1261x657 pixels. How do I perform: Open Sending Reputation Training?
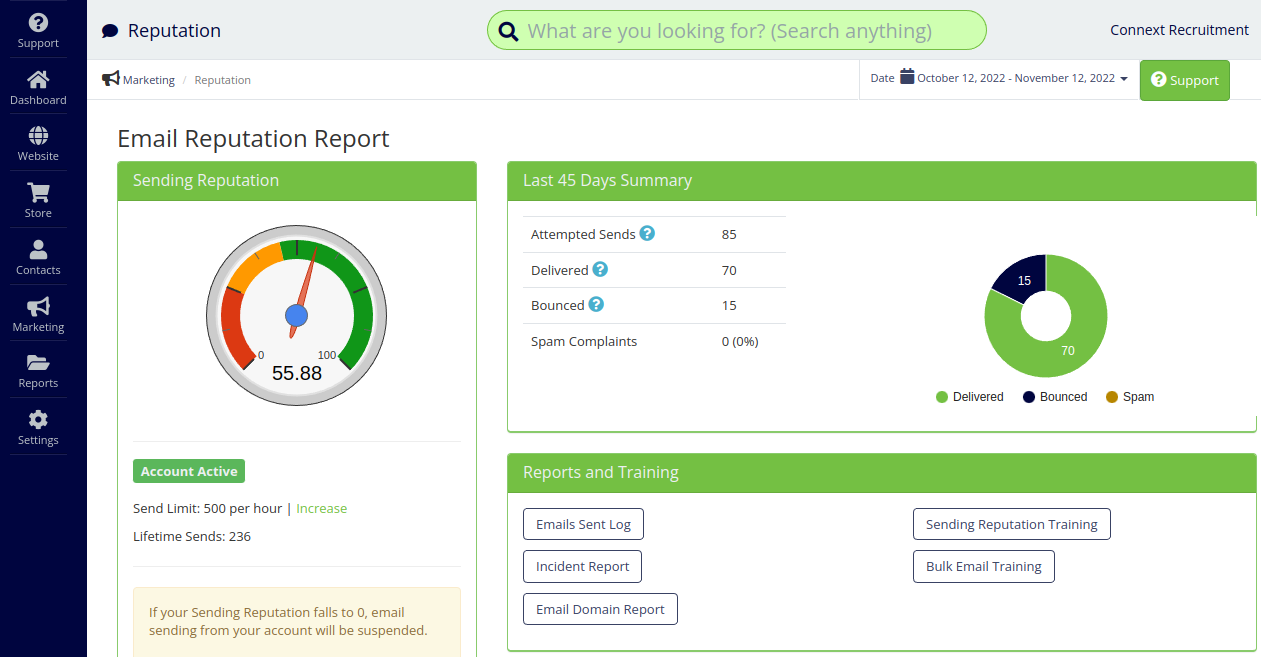coord(1011,524)
